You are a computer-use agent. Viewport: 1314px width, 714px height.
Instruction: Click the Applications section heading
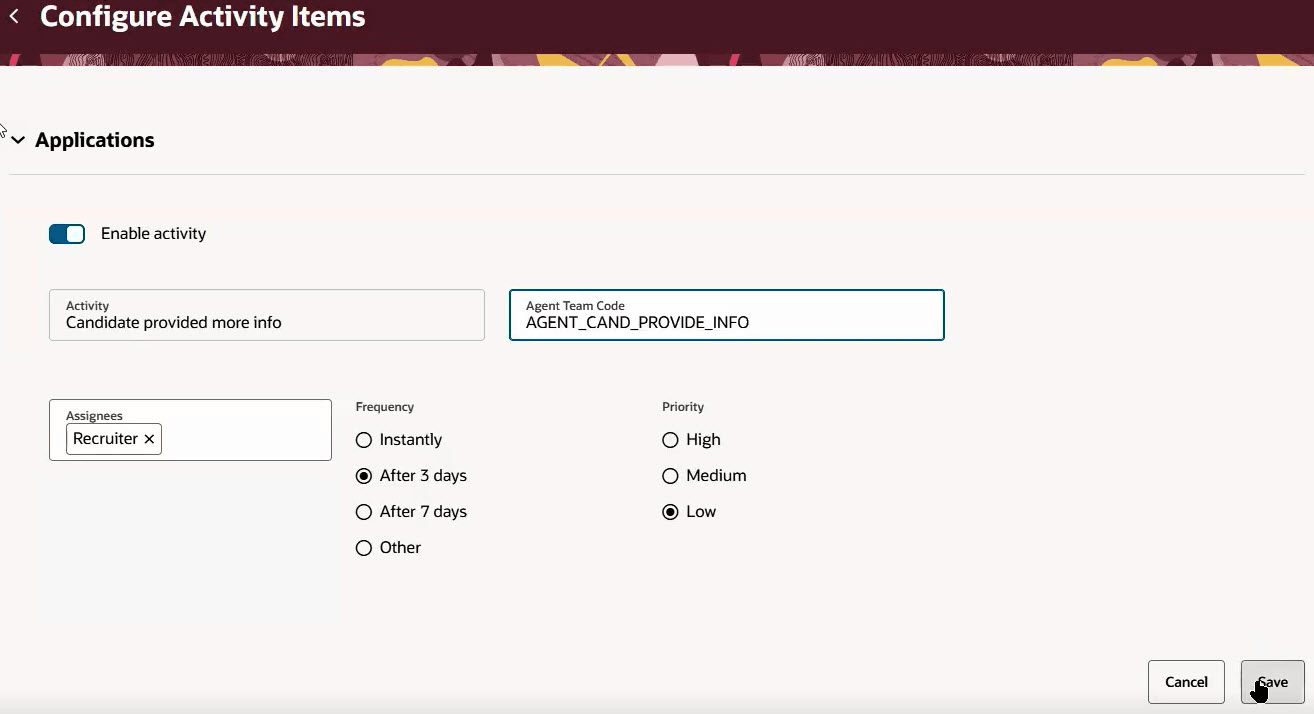[x=95, y=140]
